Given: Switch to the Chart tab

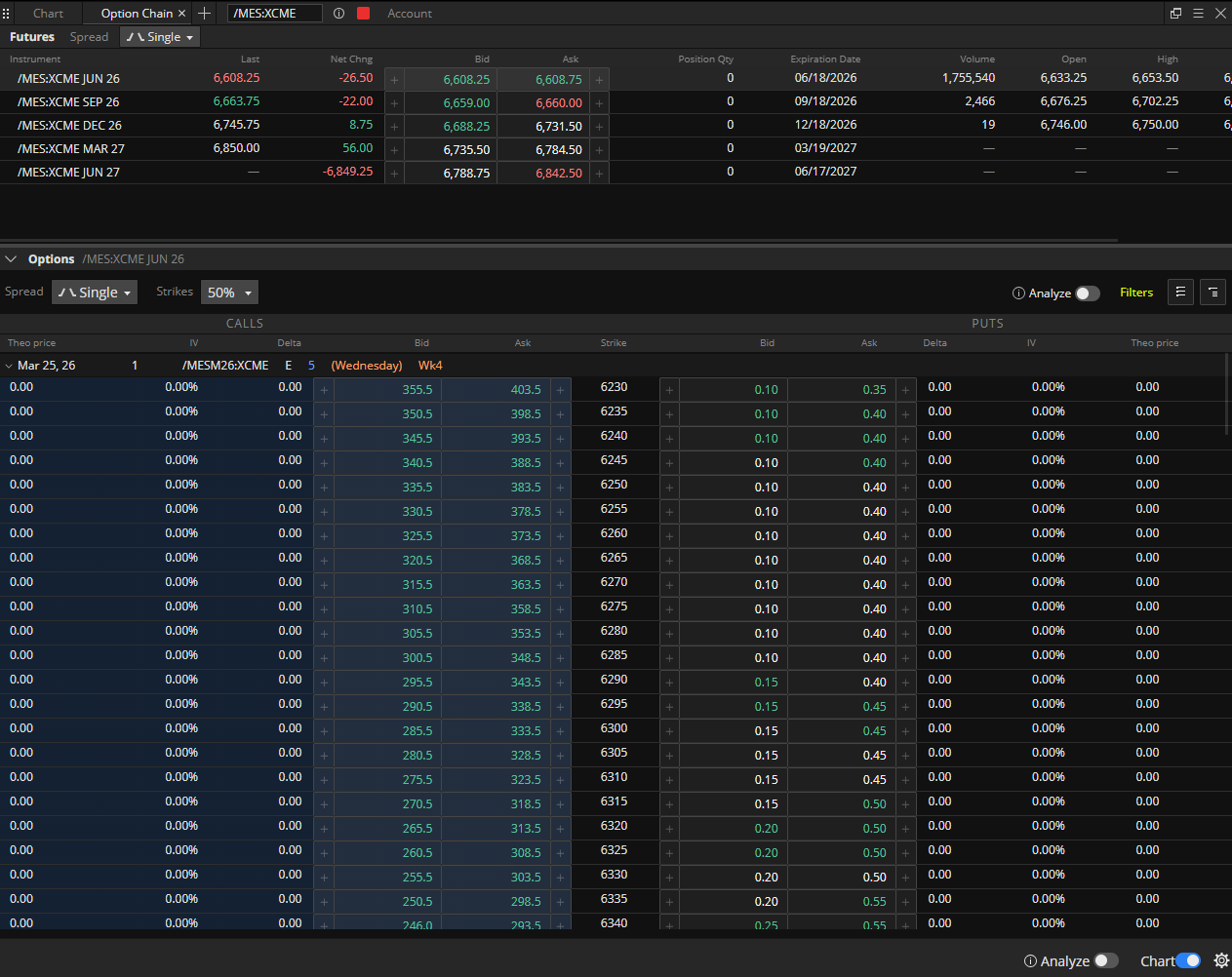Looking at the screenshot, I should point(48,14).
